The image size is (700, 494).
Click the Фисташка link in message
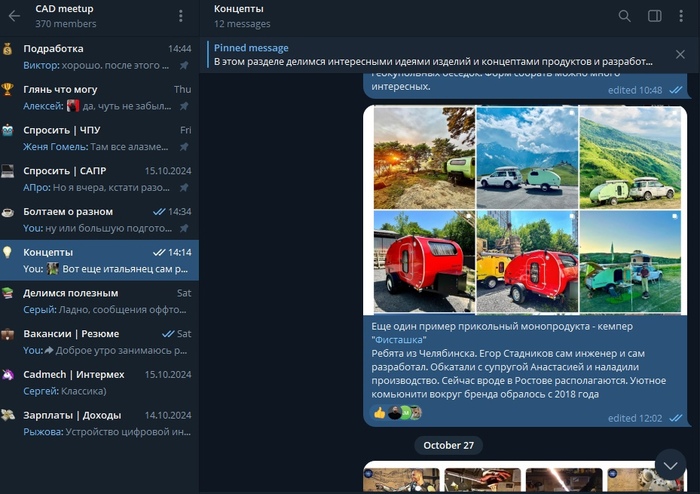tap(400, 341)
